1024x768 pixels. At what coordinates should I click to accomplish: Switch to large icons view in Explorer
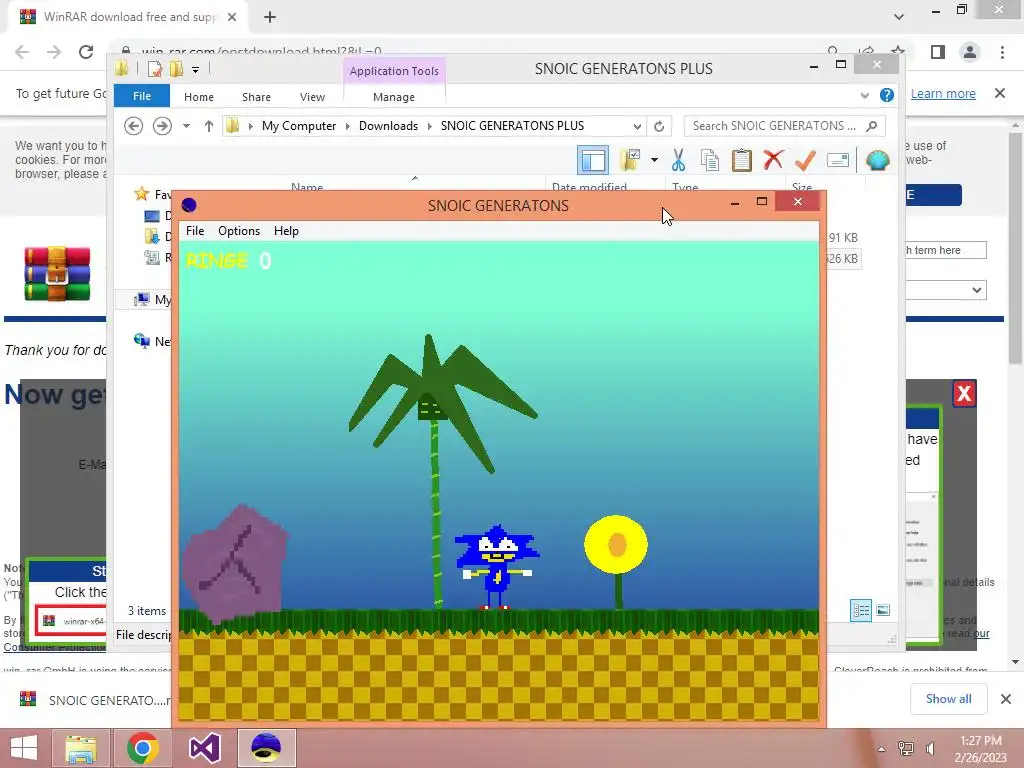pos(883,610)
